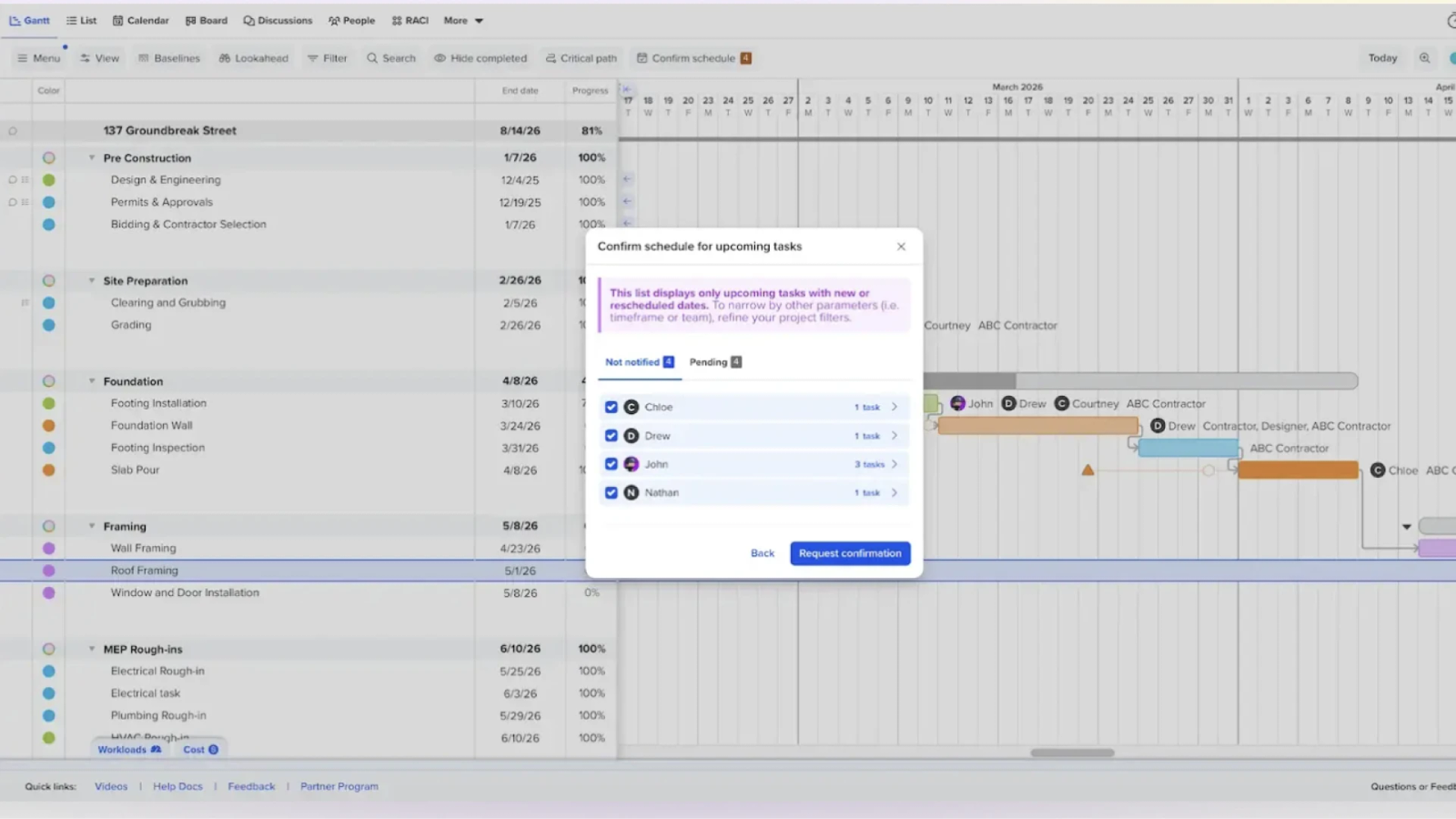Click the zoom magnifier icon
Image resolution: width=1456 pixels, height=819 pixels.
click(x=1424, y=58)
